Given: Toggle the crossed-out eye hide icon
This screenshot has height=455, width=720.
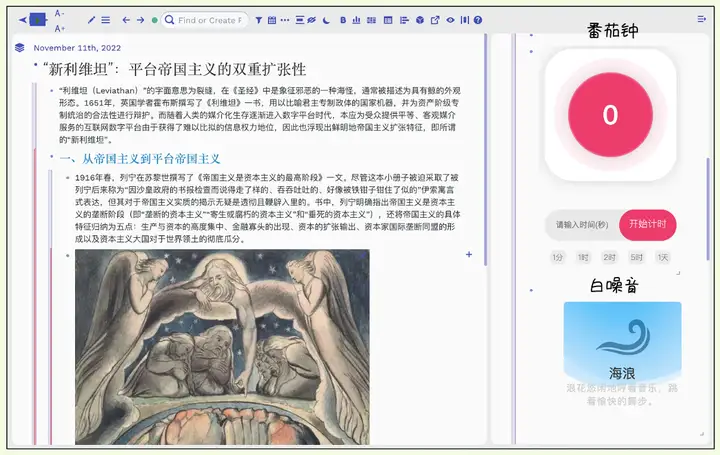Looking at the screenshot, I should click(312, 20).
